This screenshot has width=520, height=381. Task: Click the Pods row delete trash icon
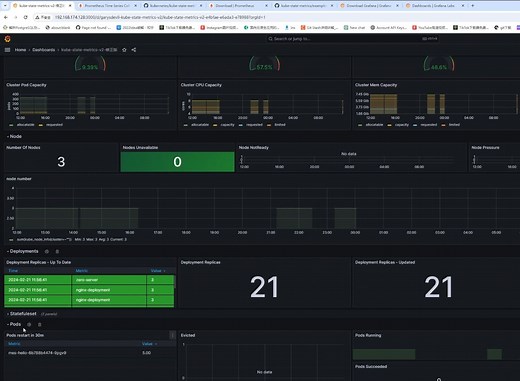[39, 324]
